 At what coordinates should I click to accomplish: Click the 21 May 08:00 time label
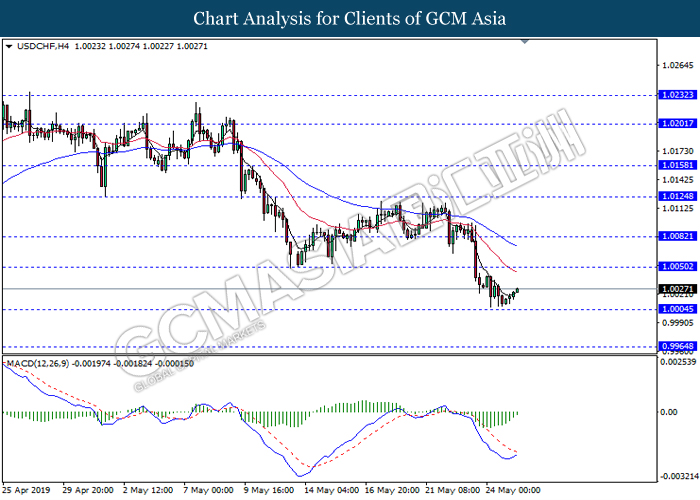click(453, 490)
